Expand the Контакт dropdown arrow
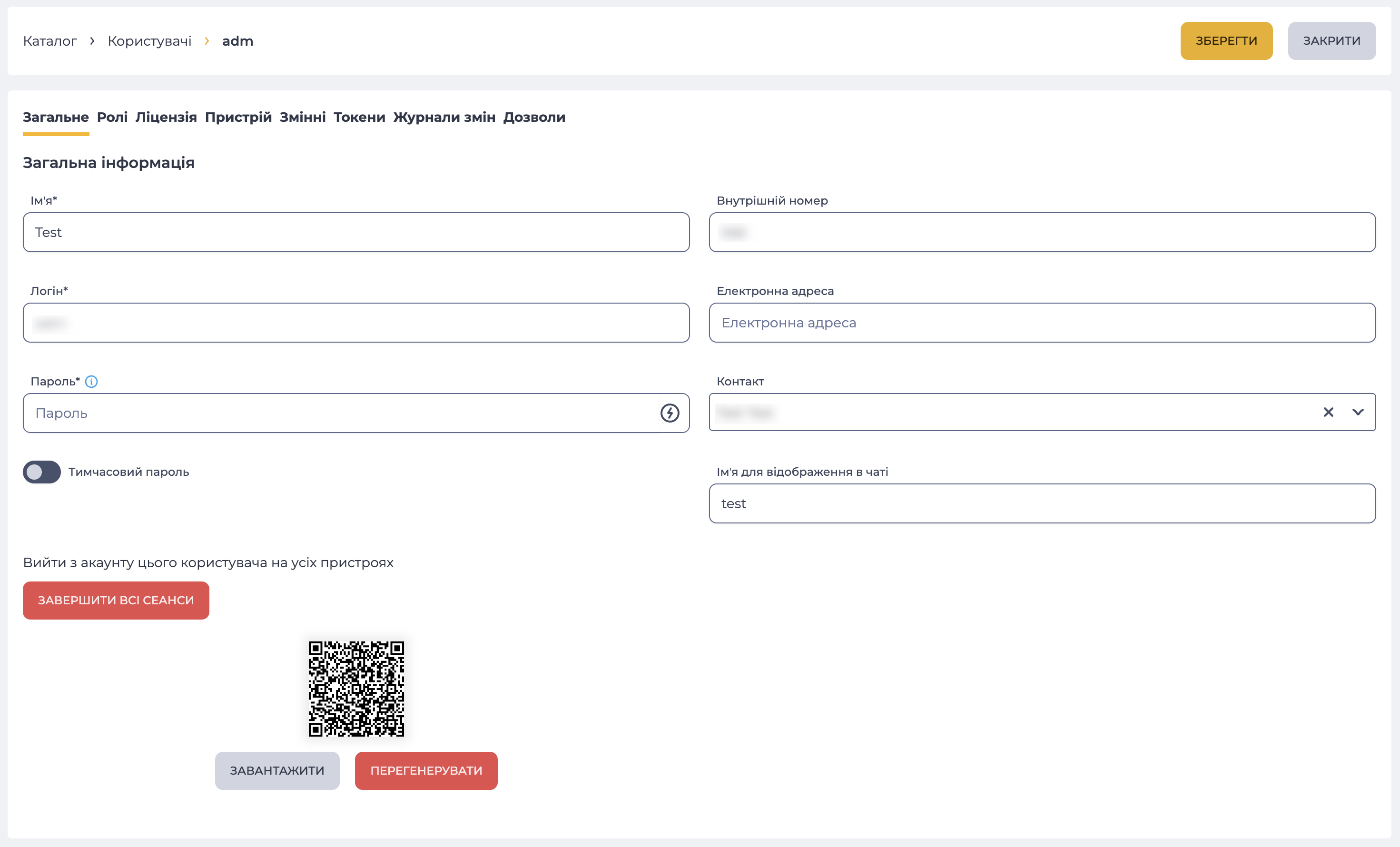 click(x=1357, y=413)
